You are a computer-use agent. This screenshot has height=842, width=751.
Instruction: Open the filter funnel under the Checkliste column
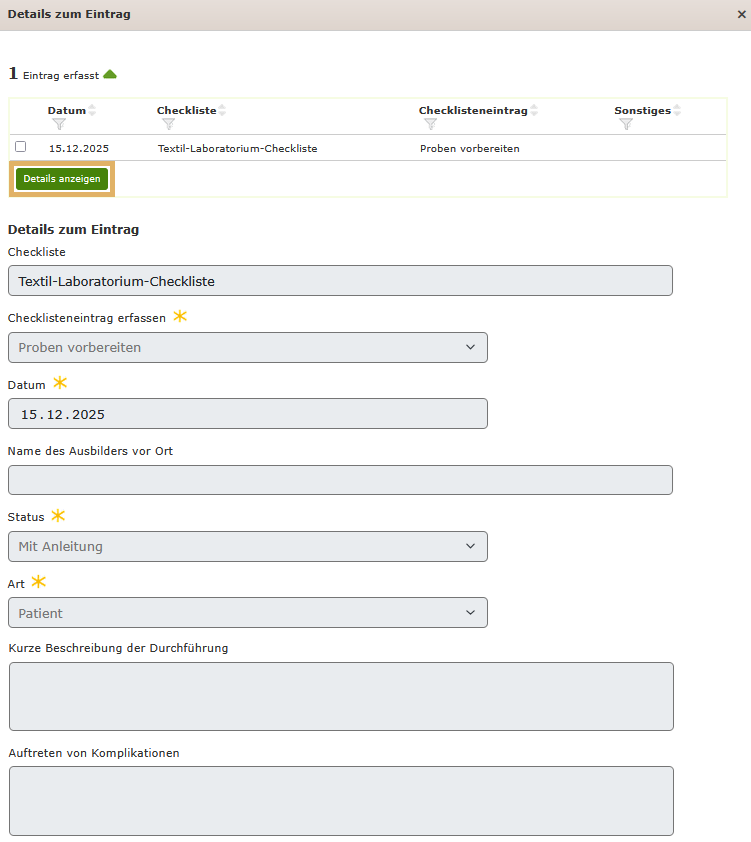click(x=168, y=124)
